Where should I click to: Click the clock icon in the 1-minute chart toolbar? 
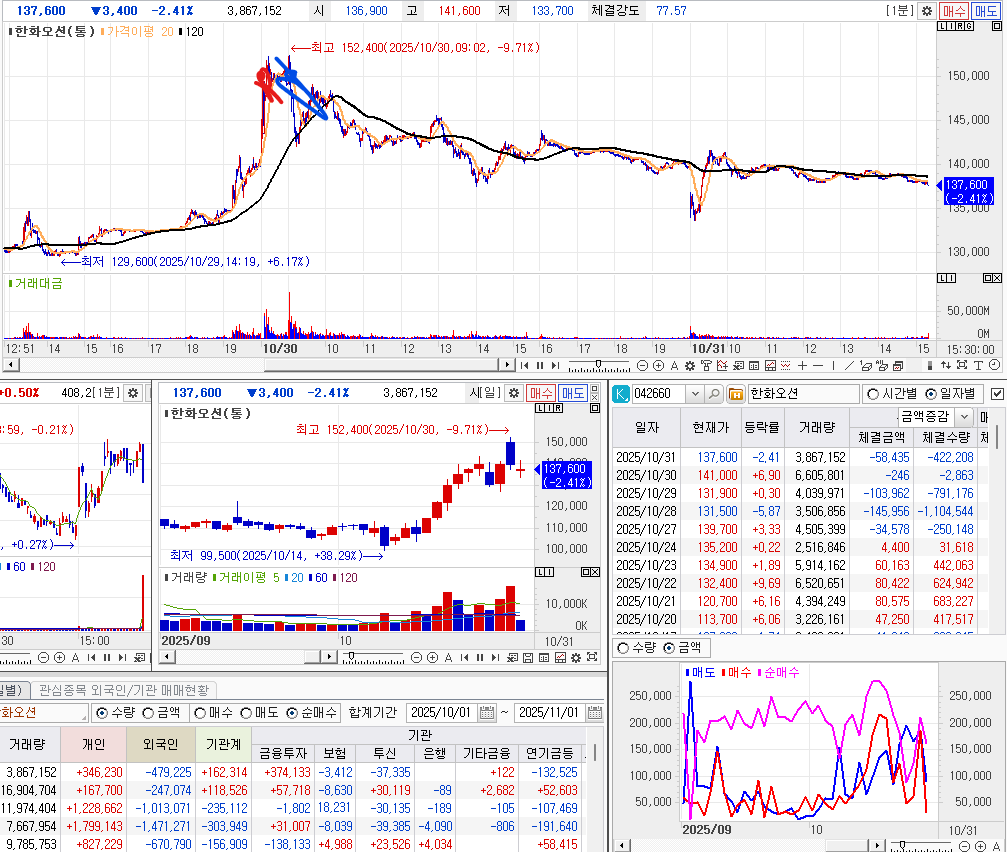point(994,365)
